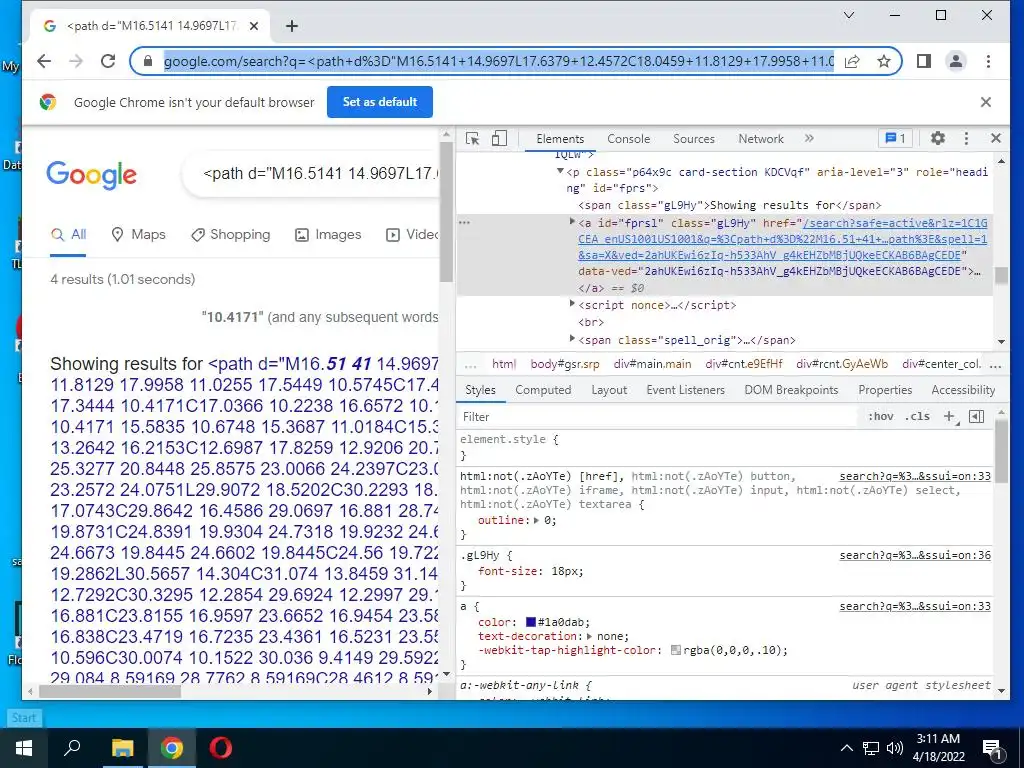
Task: Select the inspect element picker icon
Action: pos(472,138)
